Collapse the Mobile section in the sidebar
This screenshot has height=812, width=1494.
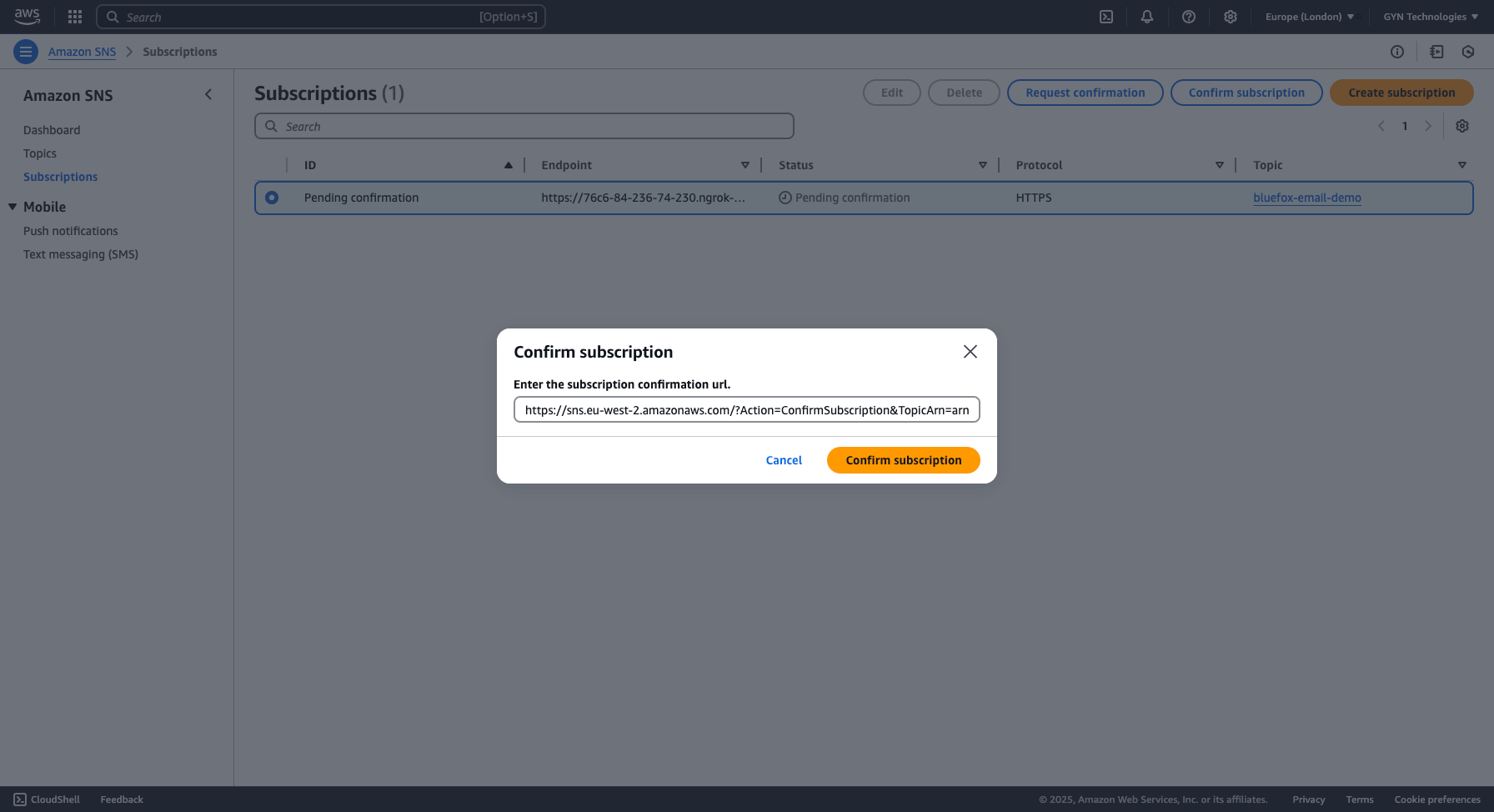pyautogui.click(x=12, y=207)
